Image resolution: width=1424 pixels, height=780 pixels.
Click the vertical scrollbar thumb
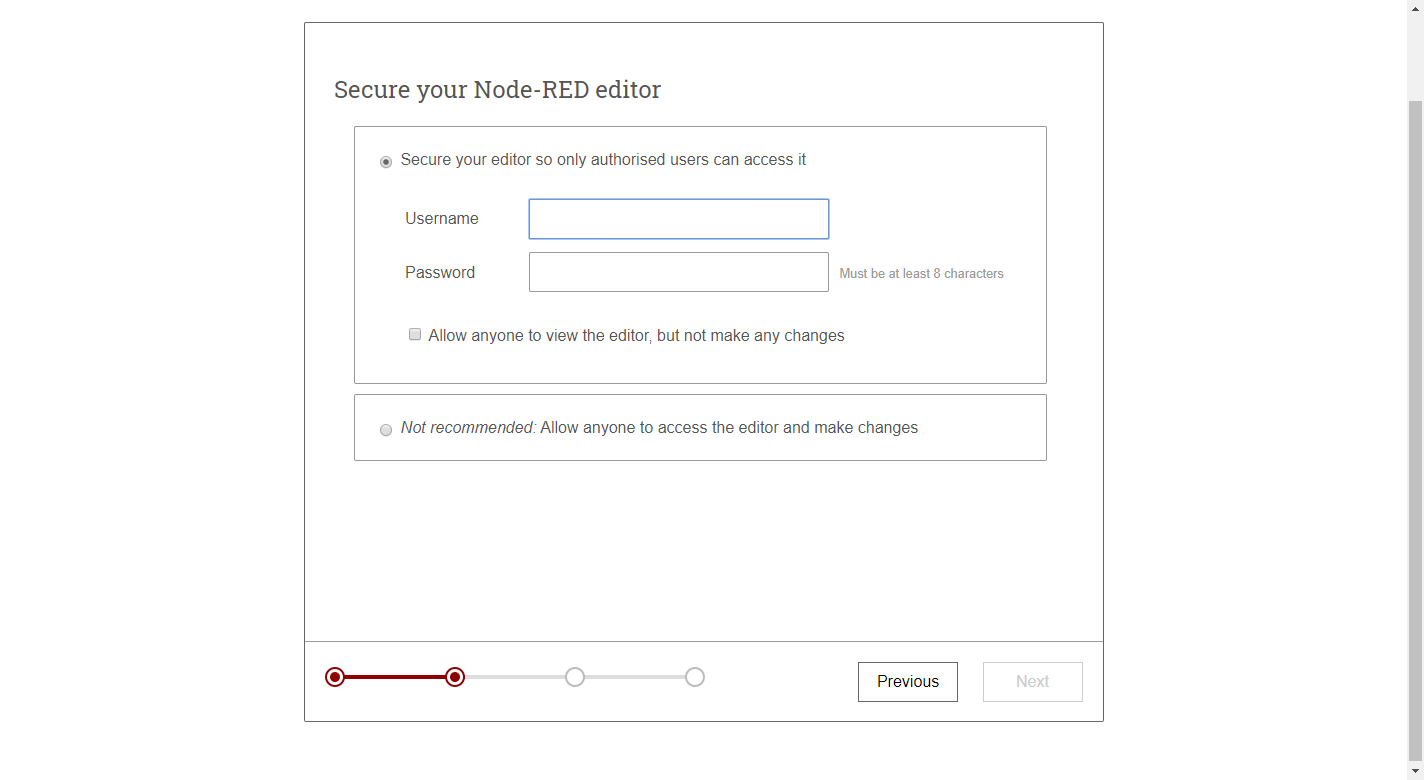click(x=1415, y=430)
